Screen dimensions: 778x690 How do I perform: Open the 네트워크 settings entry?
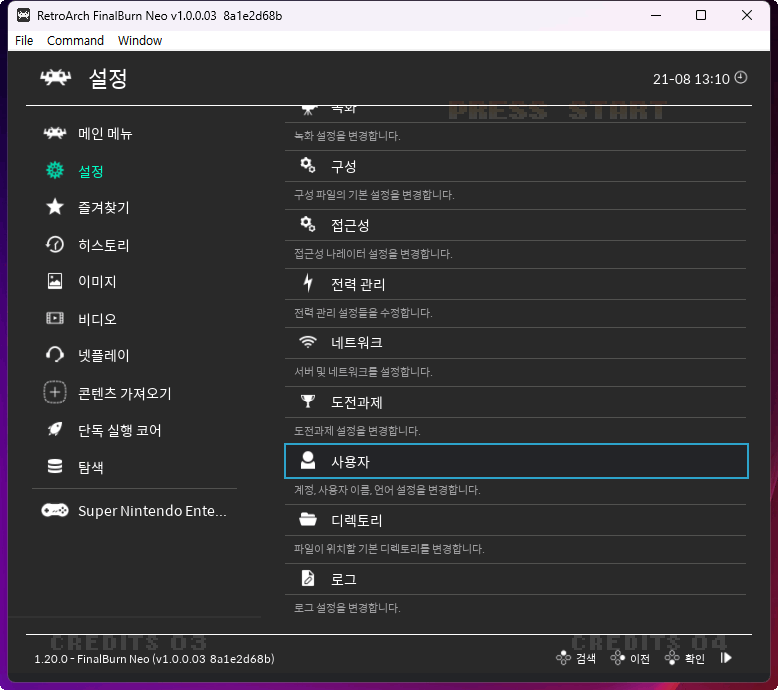point(516,343)
